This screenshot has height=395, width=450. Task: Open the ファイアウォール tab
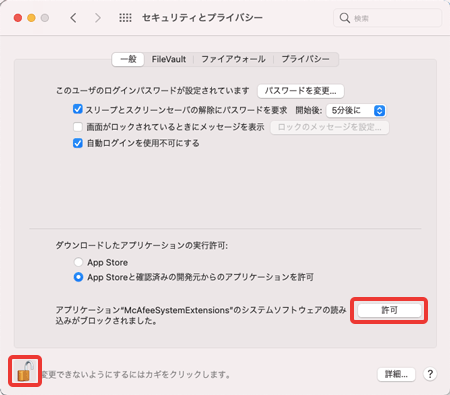click(233, 59)
